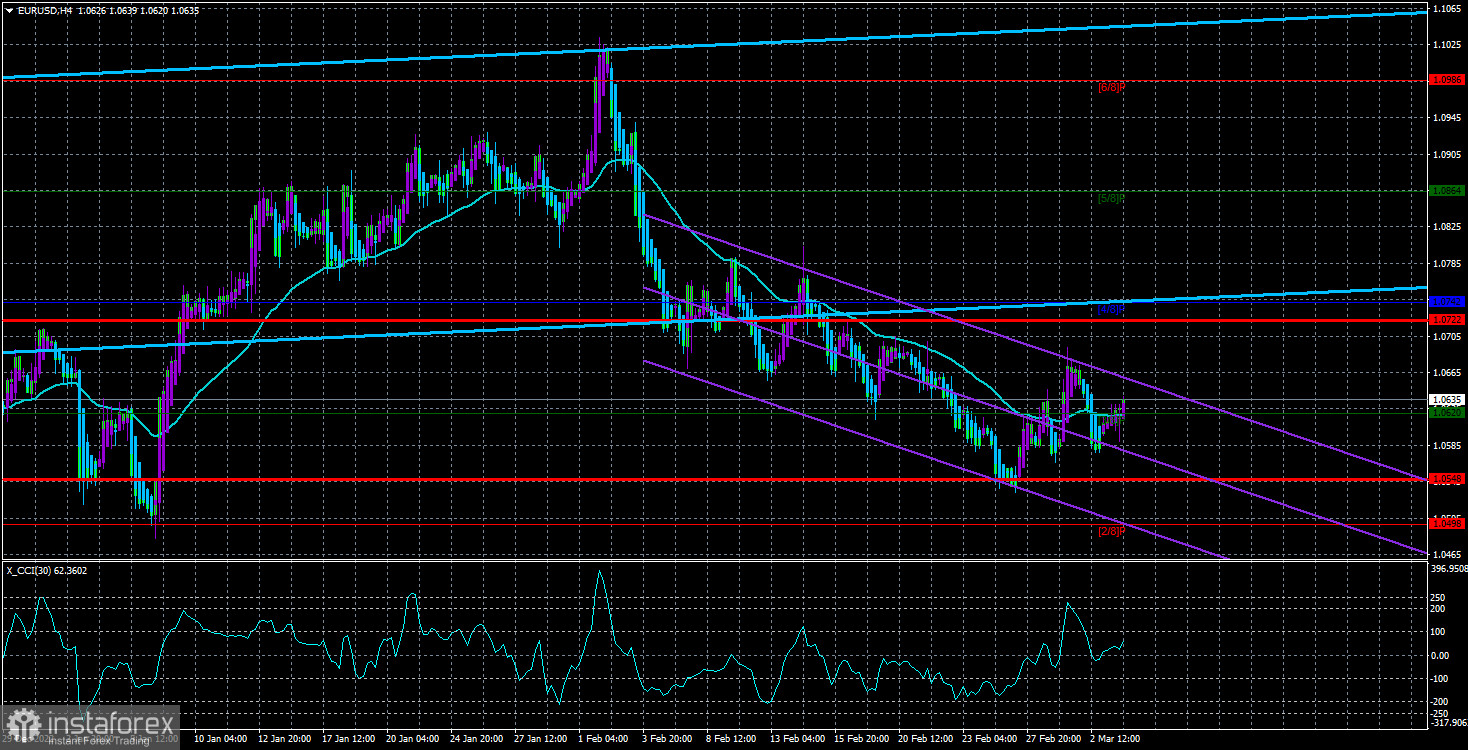Select the 1.0785 price scale value
The width and height of the screenshot is (1468, 750).
pyautogui.click(x=1446, y=263)
